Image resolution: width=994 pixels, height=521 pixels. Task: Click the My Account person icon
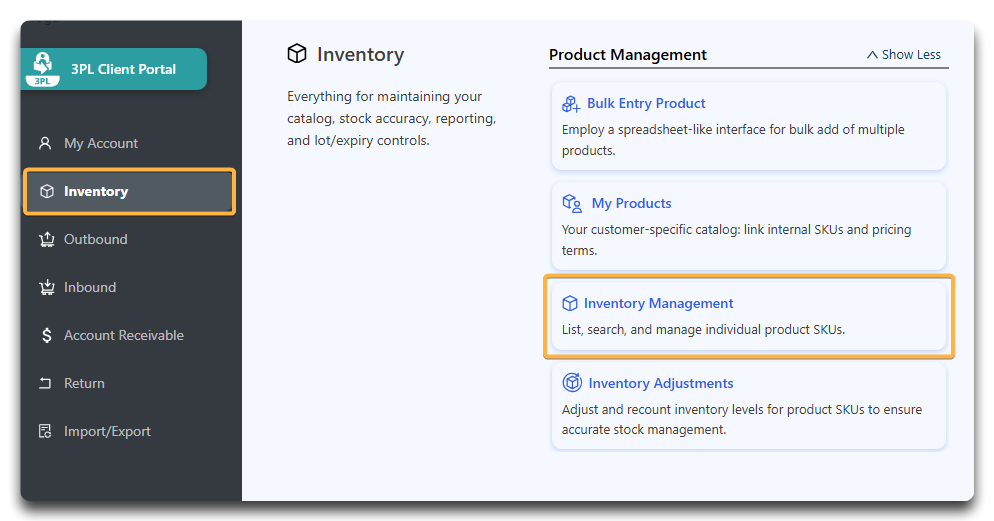45,143
